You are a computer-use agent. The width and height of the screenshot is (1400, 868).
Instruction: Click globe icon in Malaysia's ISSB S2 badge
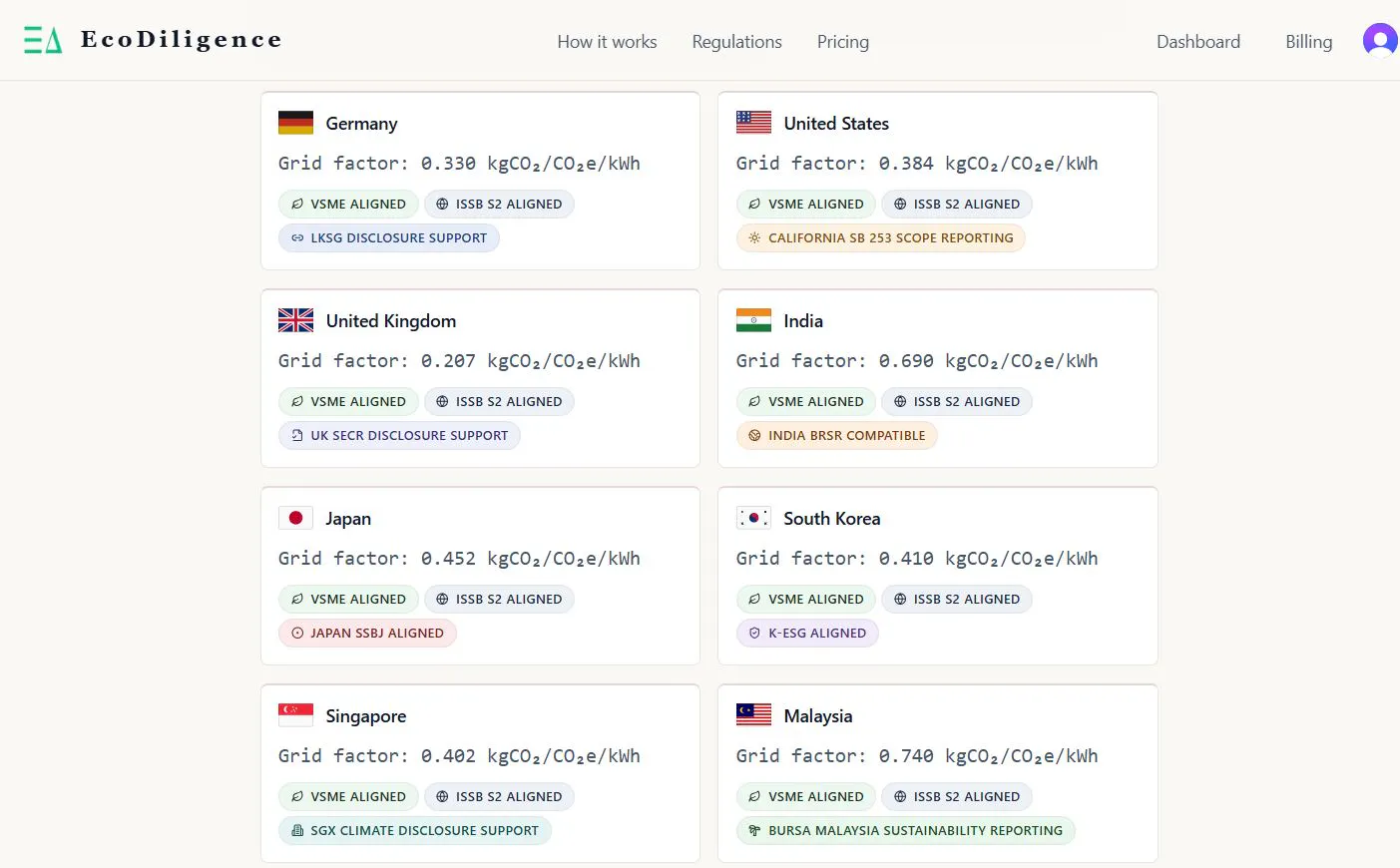[900, 797]
